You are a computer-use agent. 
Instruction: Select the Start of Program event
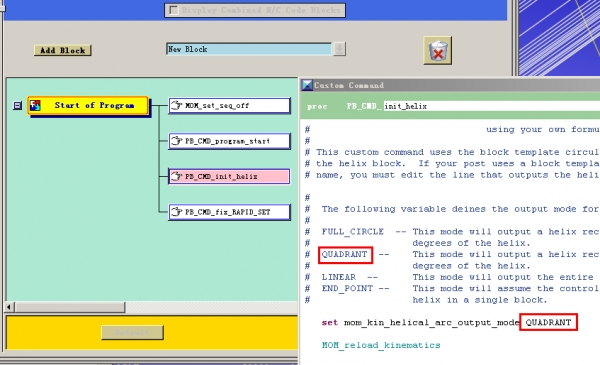[x=88, y=106]
